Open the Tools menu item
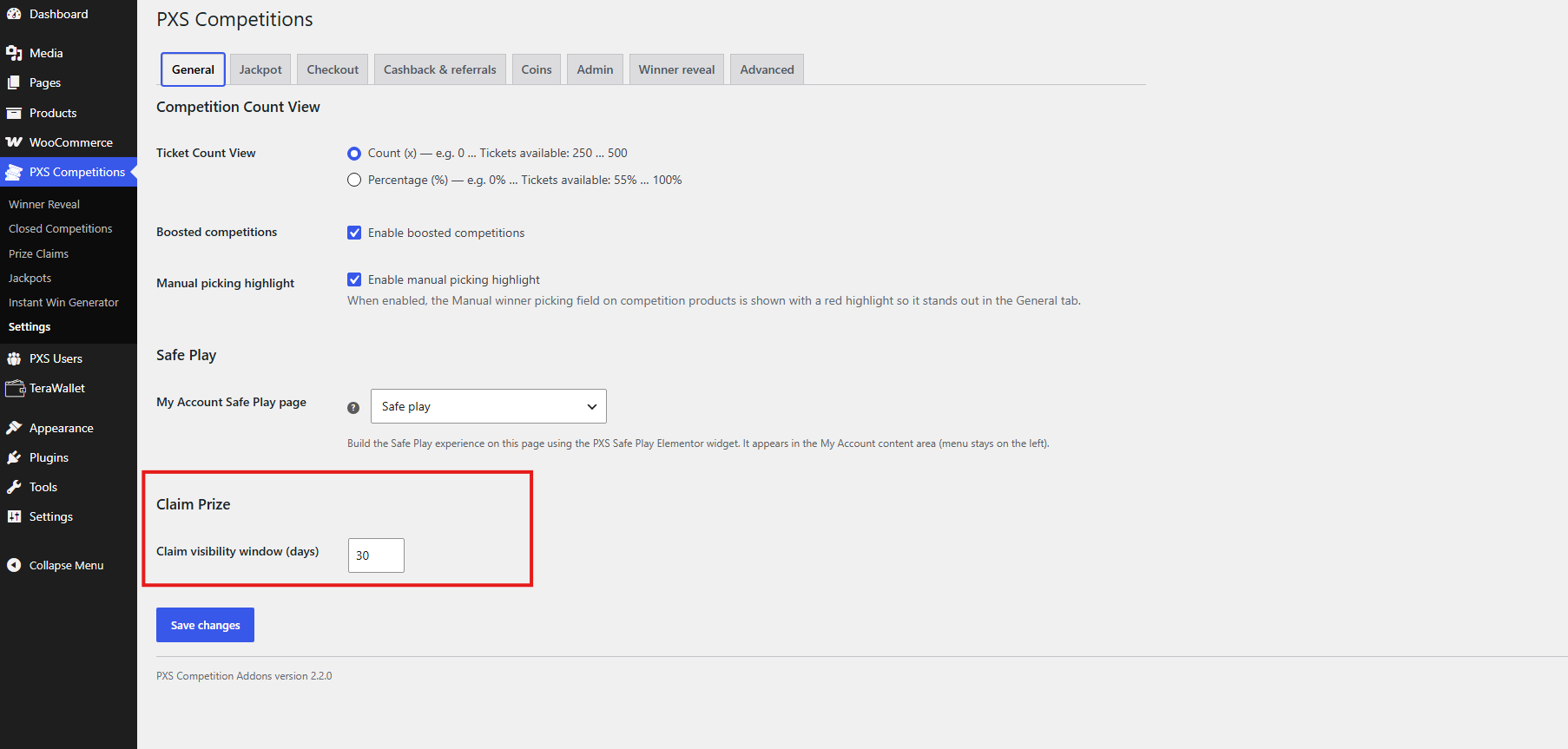This screenshot has width=1568, height=749. (69, 487)
